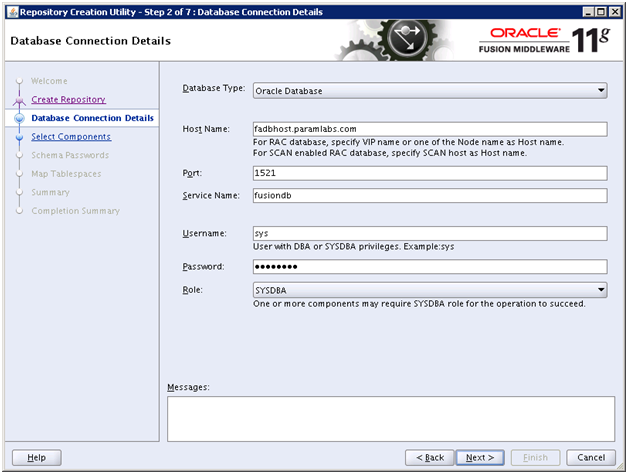Click the Summary step label
The width and height of the screenshot is (628, 474).
(x=50, y=192)
